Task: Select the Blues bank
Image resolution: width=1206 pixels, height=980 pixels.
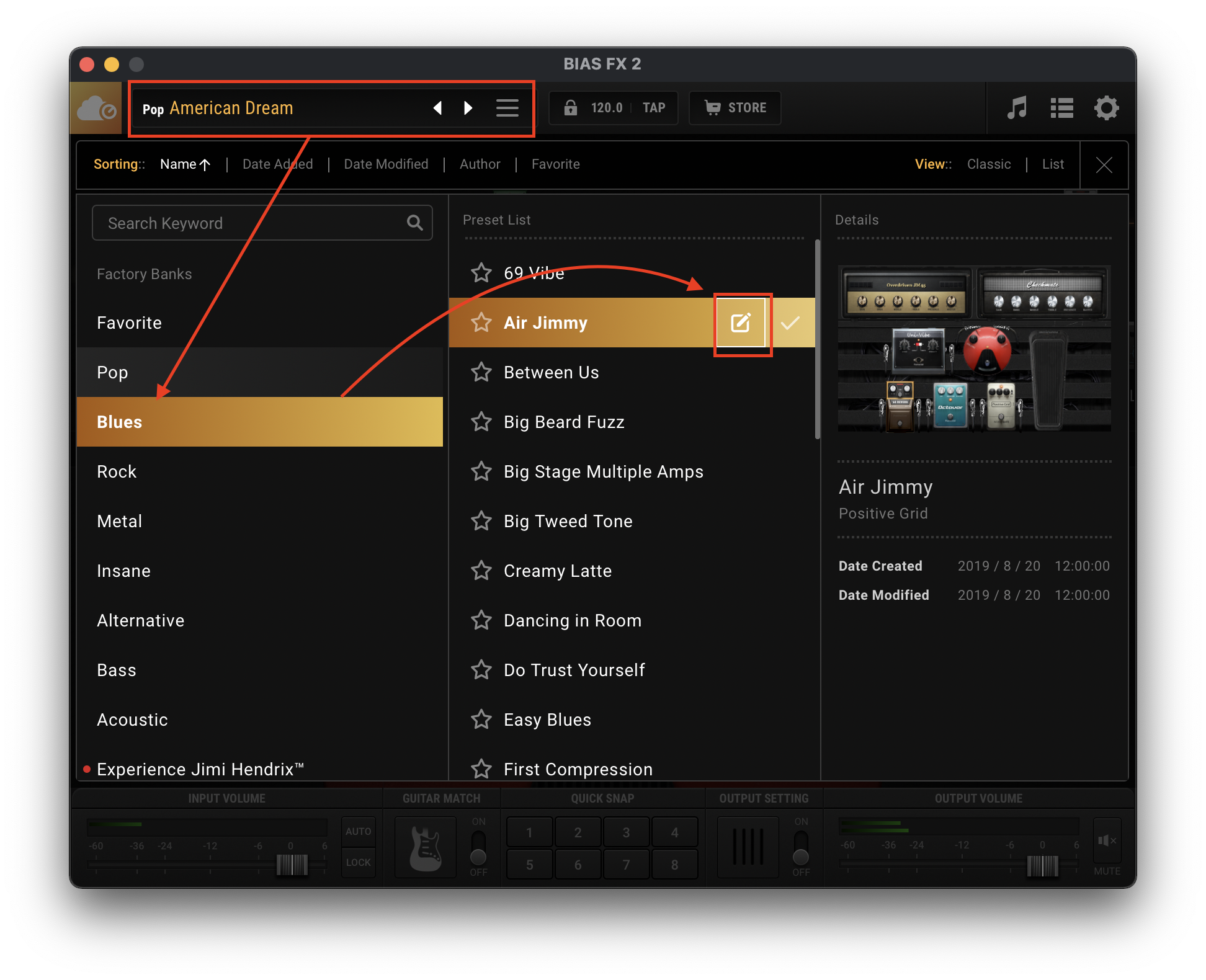Action: tap(260, 422)
